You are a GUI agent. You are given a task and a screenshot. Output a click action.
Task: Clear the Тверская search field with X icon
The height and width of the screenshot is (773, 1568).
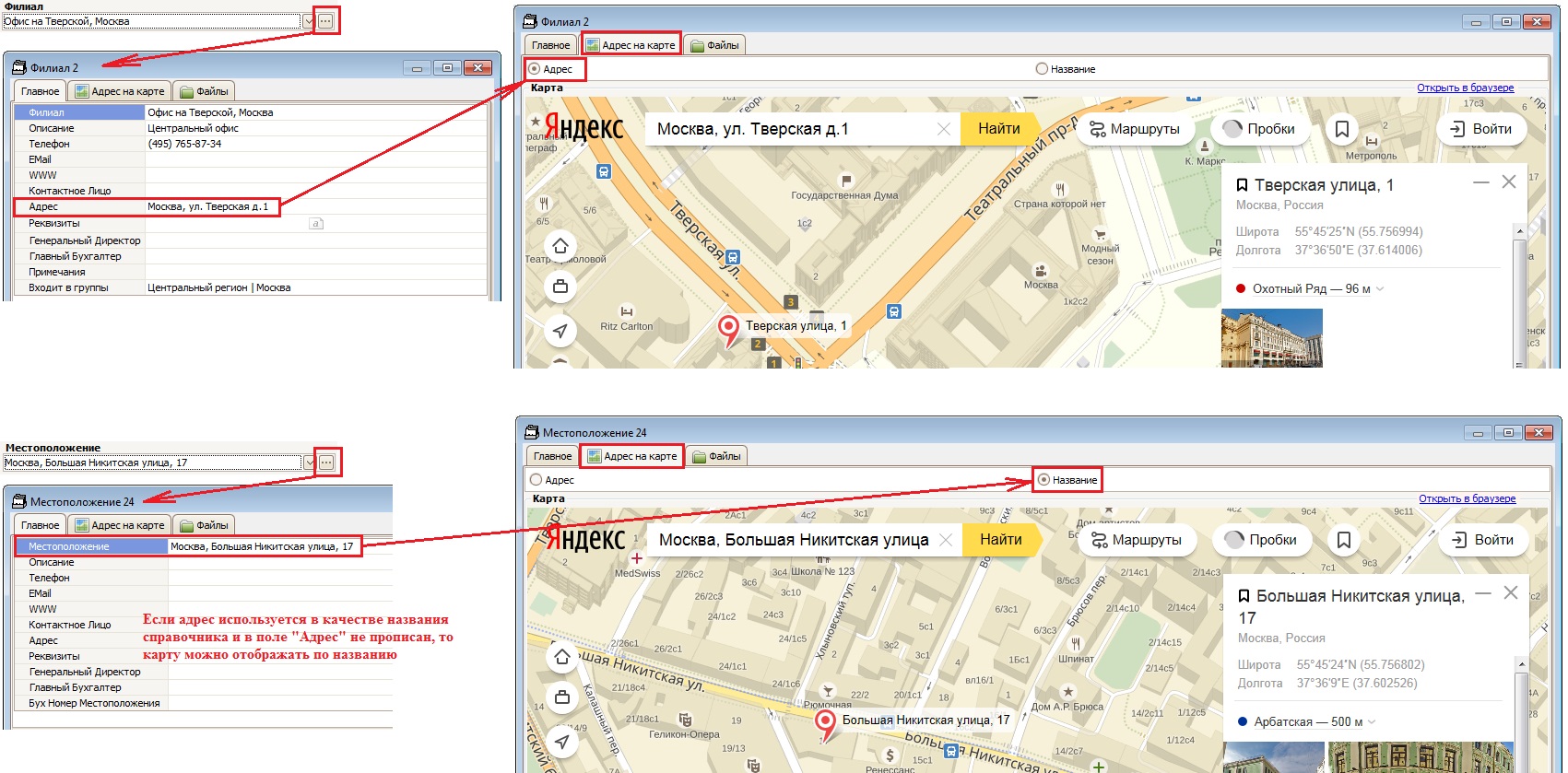pyautogui.click(x=944, y=129)
